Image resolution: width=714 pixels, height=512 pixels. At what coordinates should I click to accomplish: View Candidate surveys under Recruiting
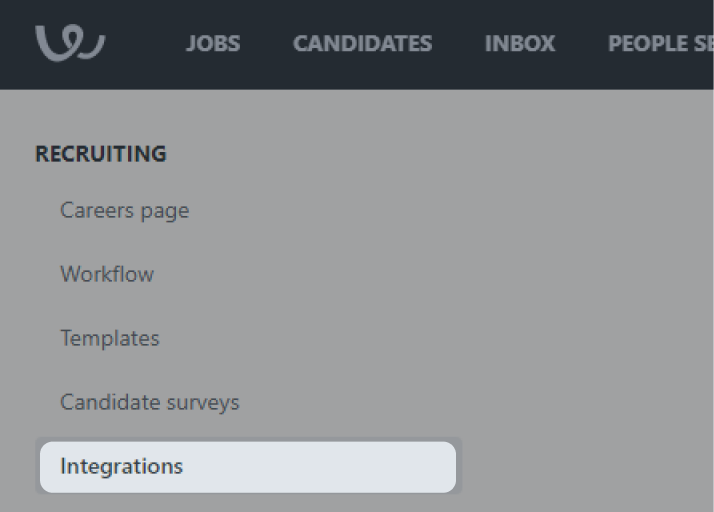[150, 402]
